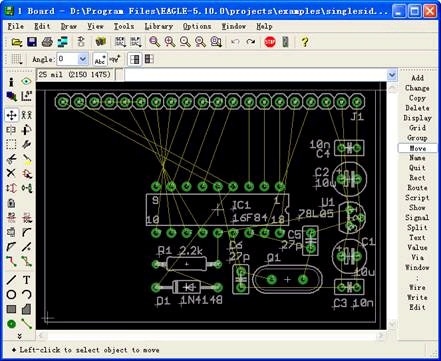Click Script in the right text menu
441x361 pixels.
[417, 198]
